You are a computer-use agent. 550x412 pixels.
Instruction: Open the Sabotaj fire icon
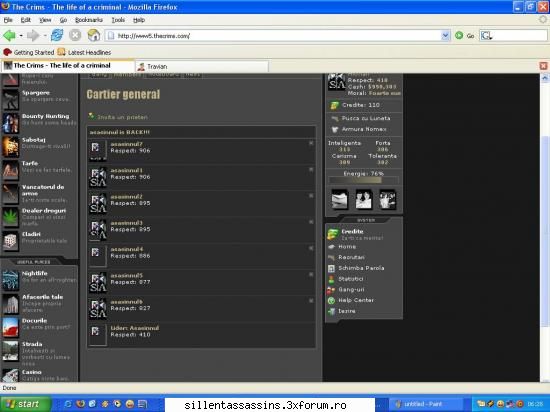pyautogui.click(x=10, y=146)
